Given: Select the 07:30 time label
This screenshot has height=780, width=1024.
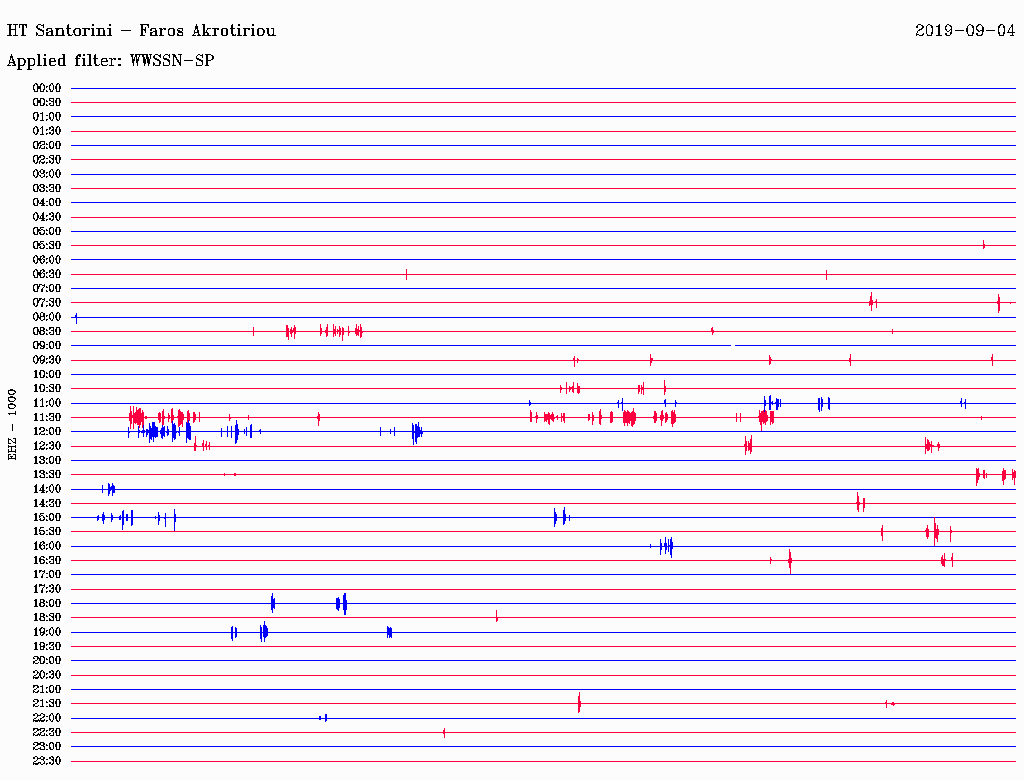Looking at the screenshot, I should pos(47,302).
